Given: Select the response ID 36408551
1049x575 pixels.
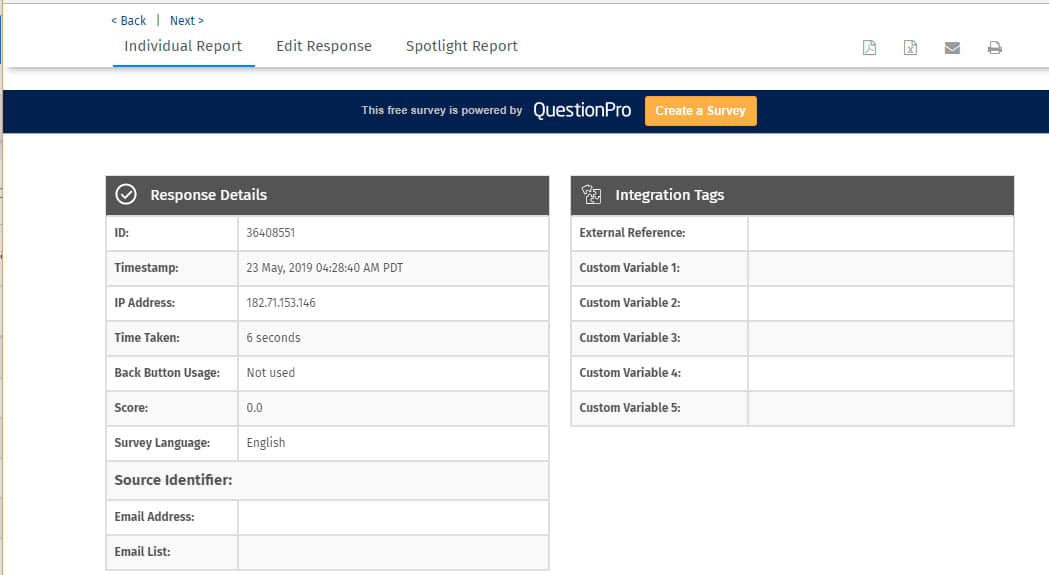Looking at the screenshot, I should pos(270,233).
